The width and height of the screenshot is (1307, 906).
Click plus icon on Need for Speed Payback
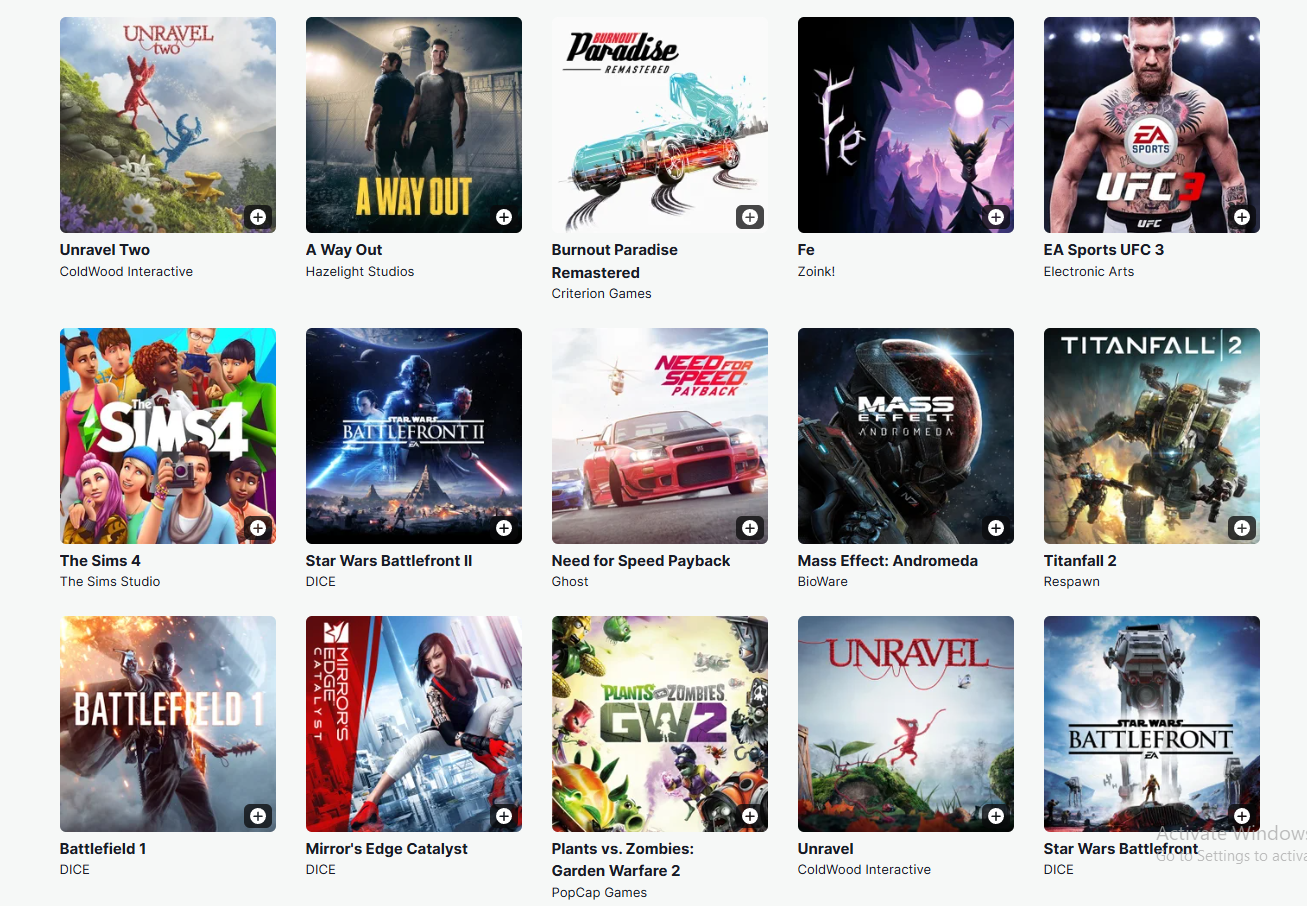pyautogui.click(x=750, y=528)
